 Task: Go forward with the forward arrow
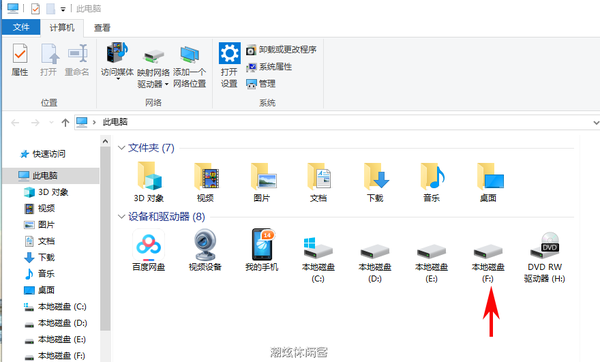[35, 122]
